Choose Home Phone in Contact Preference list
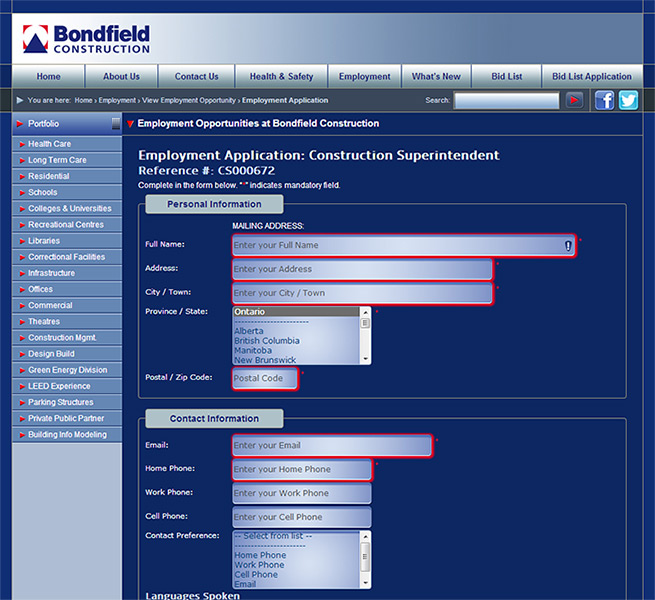 [296, 555]
